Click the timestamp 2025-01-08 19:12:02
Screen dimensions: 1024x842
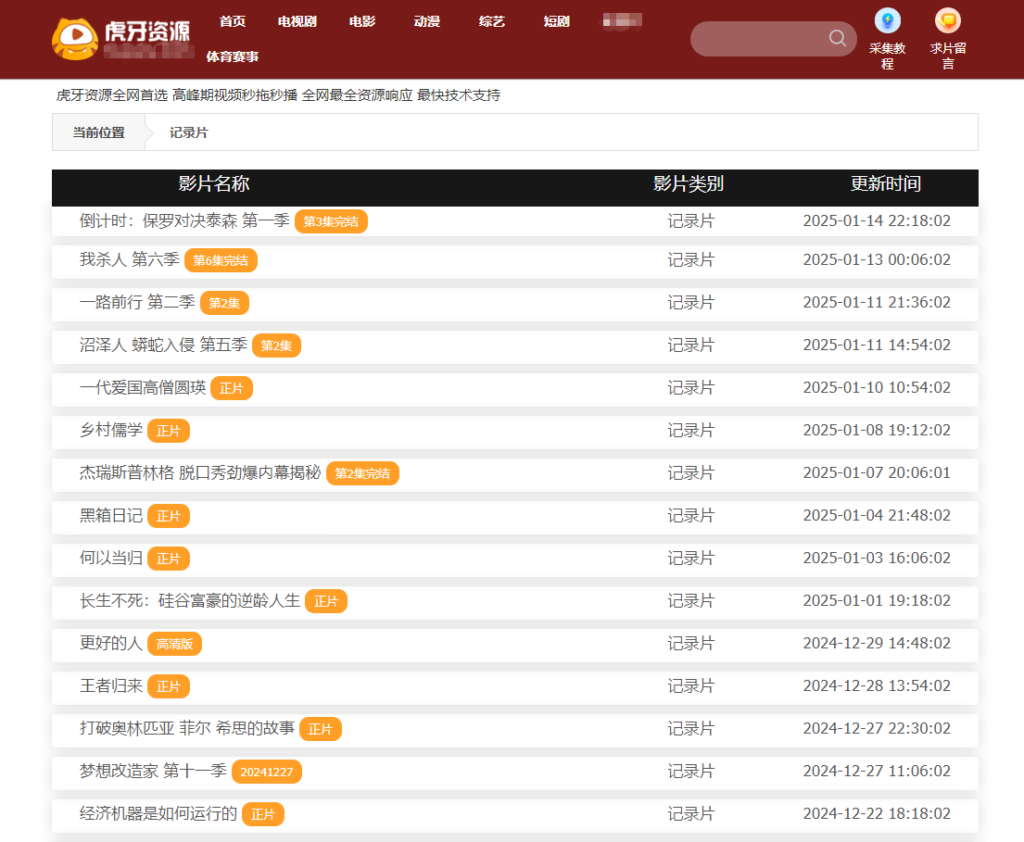pos(877,430)
